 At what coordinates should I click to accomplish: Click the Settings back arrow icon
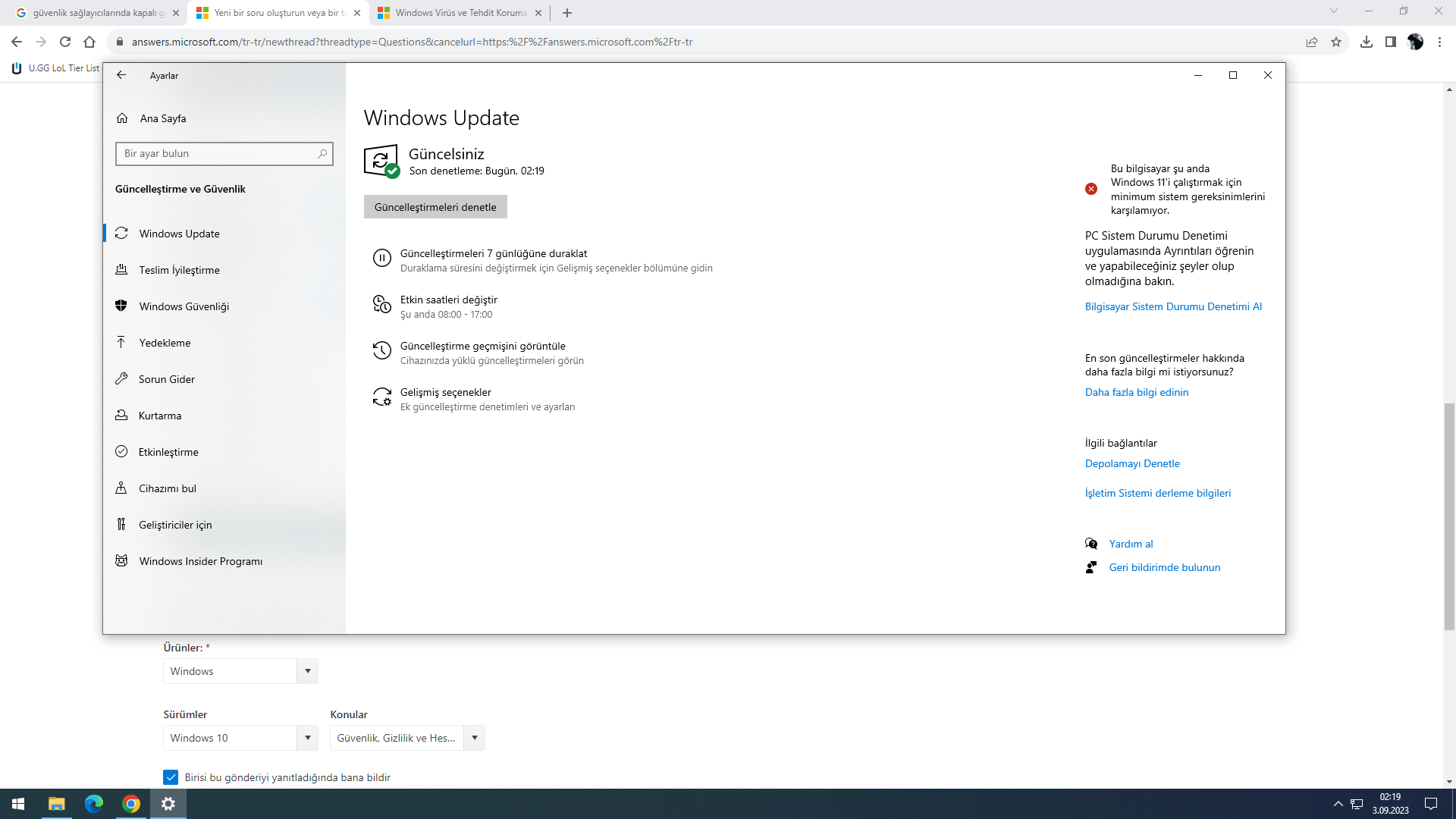click(121, 75)
